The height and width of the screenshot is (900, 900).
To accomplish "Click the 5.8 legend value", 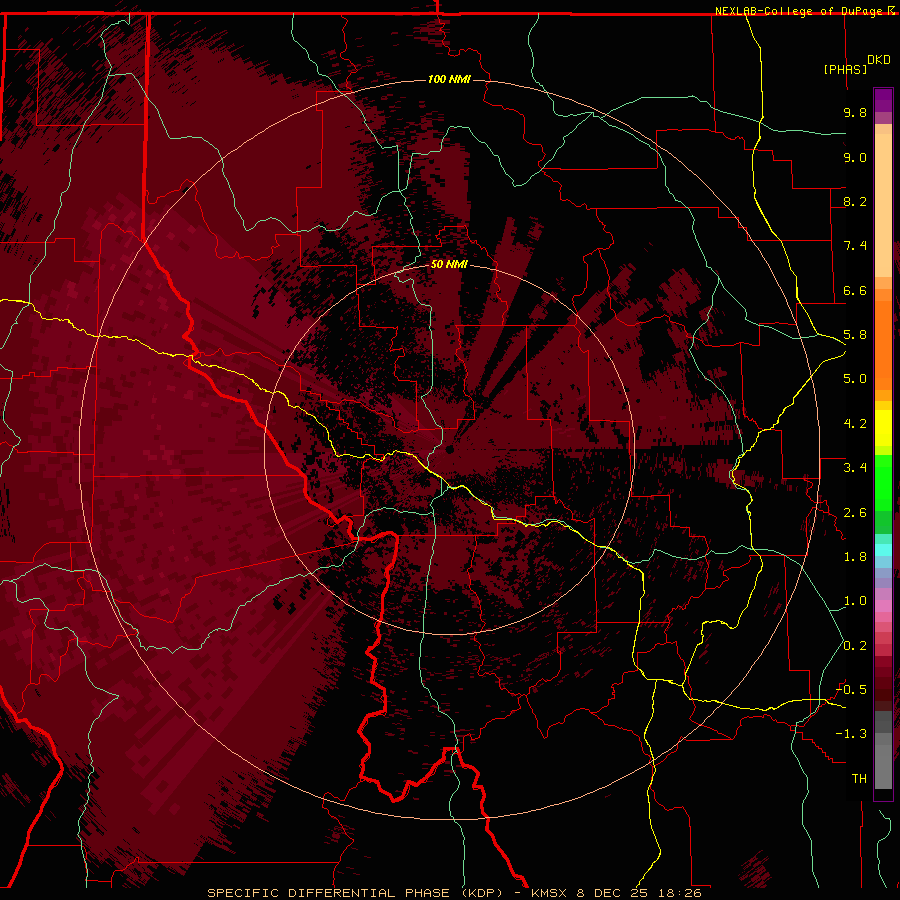I will pos(855,335).
